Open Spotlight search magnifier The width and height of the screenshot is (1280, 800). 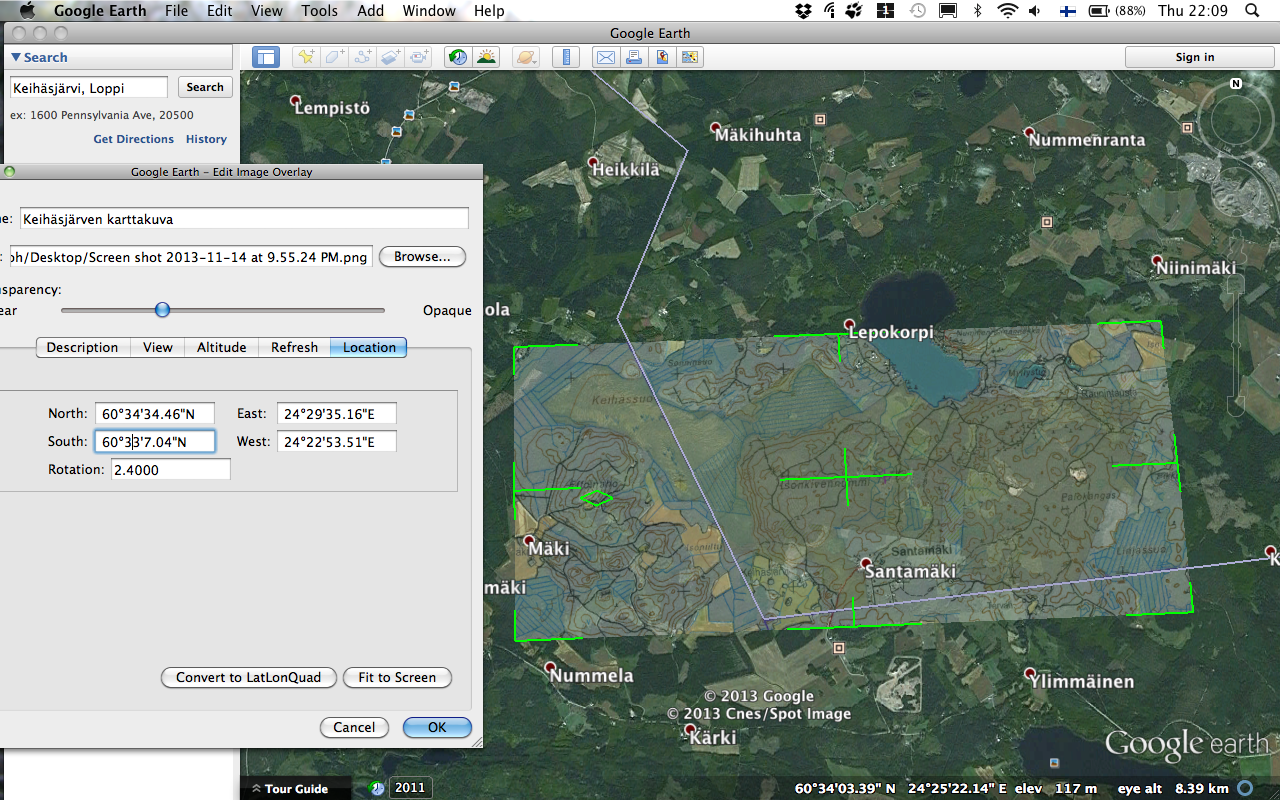1252,11
